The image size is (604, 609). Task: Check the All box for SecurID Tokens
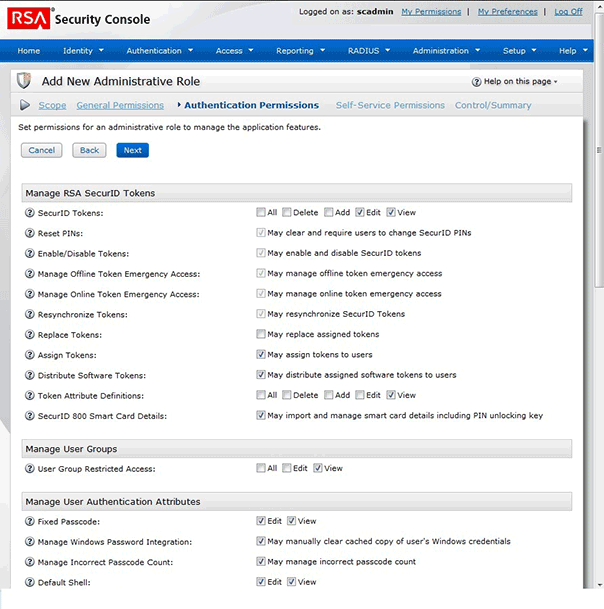tap(261, 212)
